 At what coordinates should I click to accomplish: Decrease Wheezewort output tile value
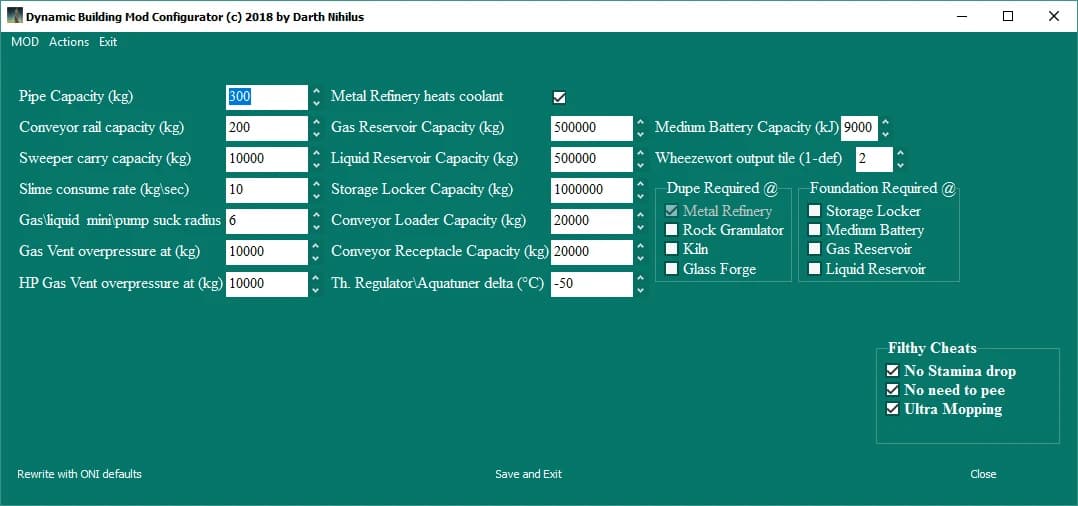(x=901, y=165)
